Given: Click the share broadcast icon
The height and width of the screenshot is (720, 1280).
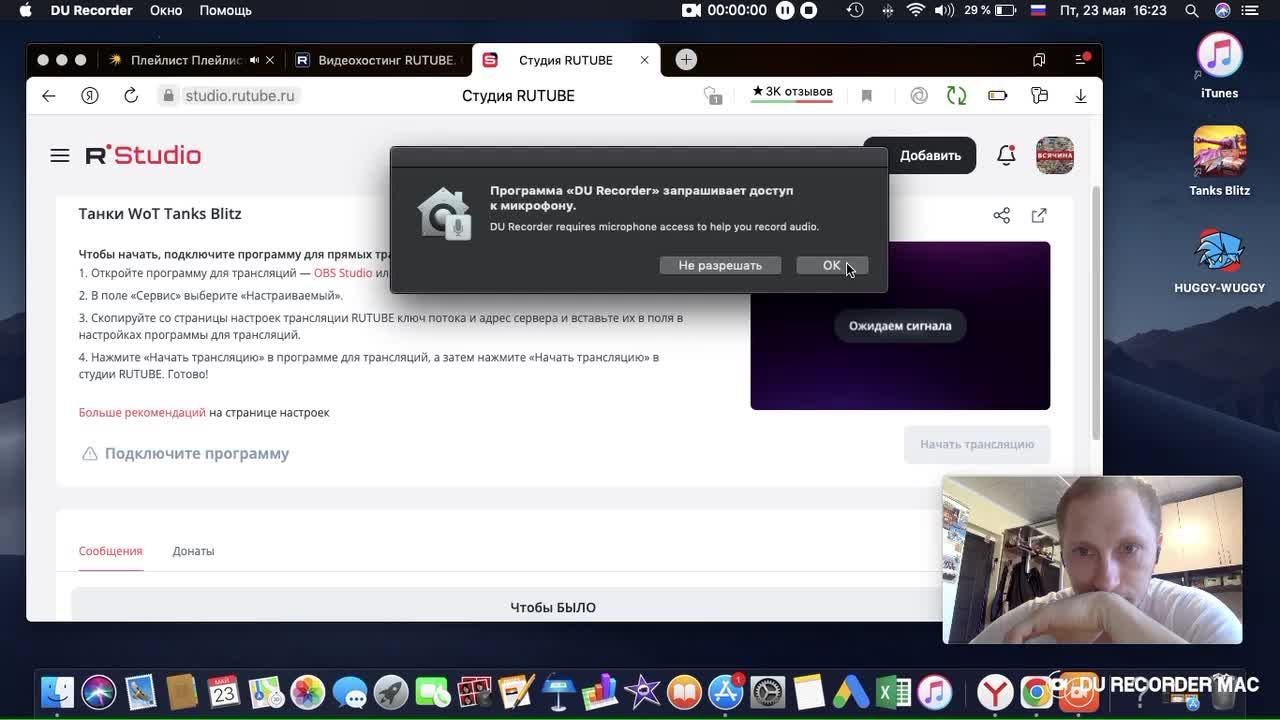Looking at the screenshot, I should click(1001, 215).
